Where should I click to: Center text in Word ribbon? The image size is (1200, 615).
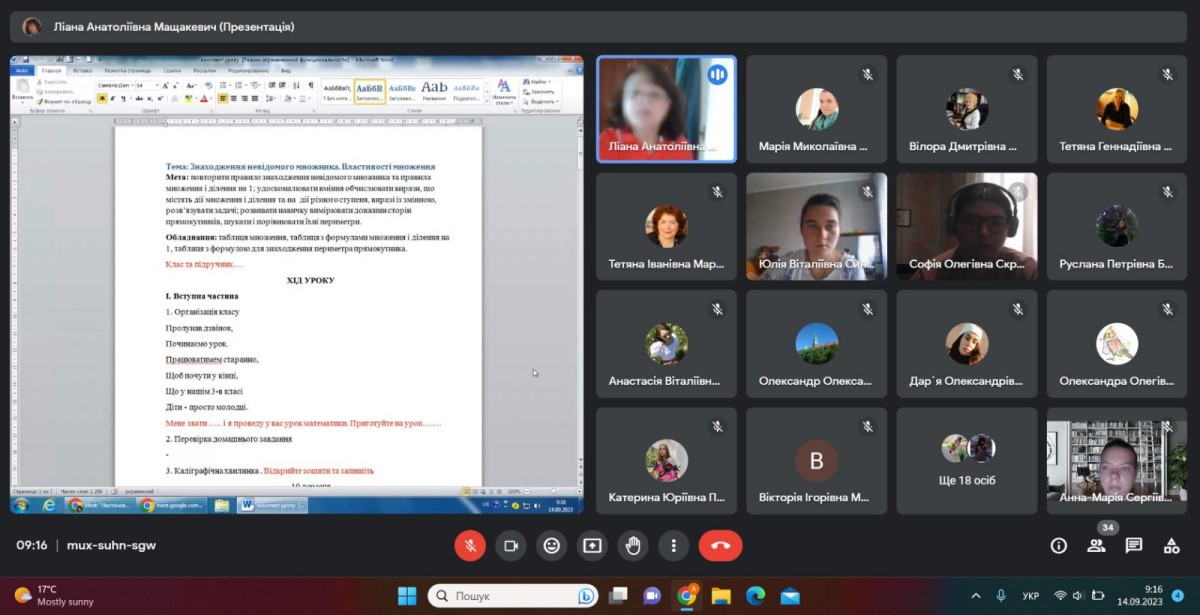point(234,98)
